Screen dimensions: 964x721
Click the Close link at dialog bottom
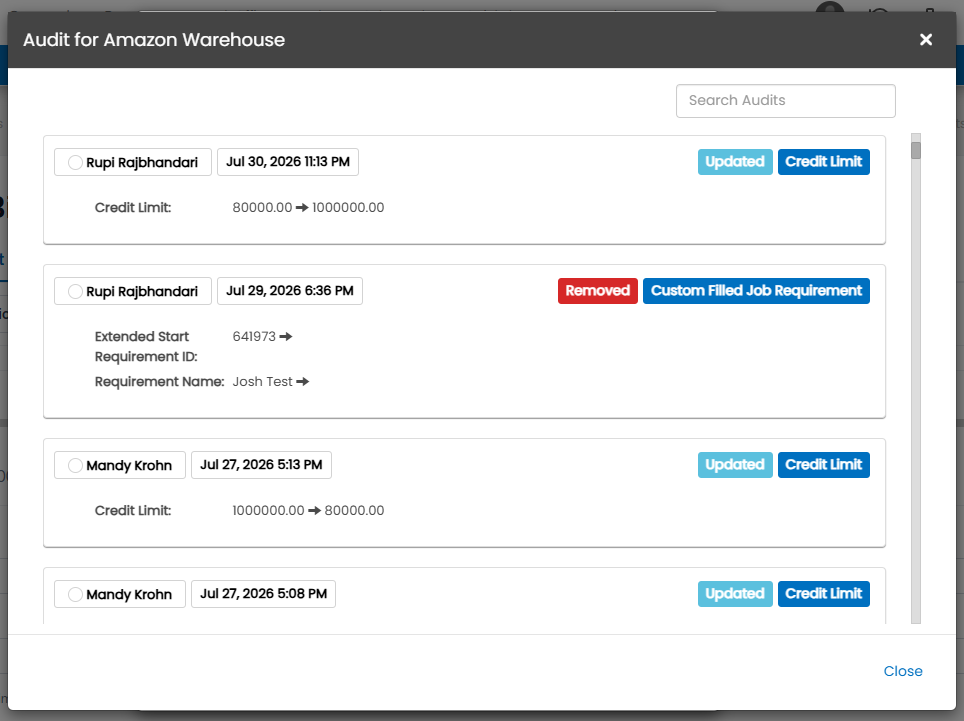[x=903, y=671]
